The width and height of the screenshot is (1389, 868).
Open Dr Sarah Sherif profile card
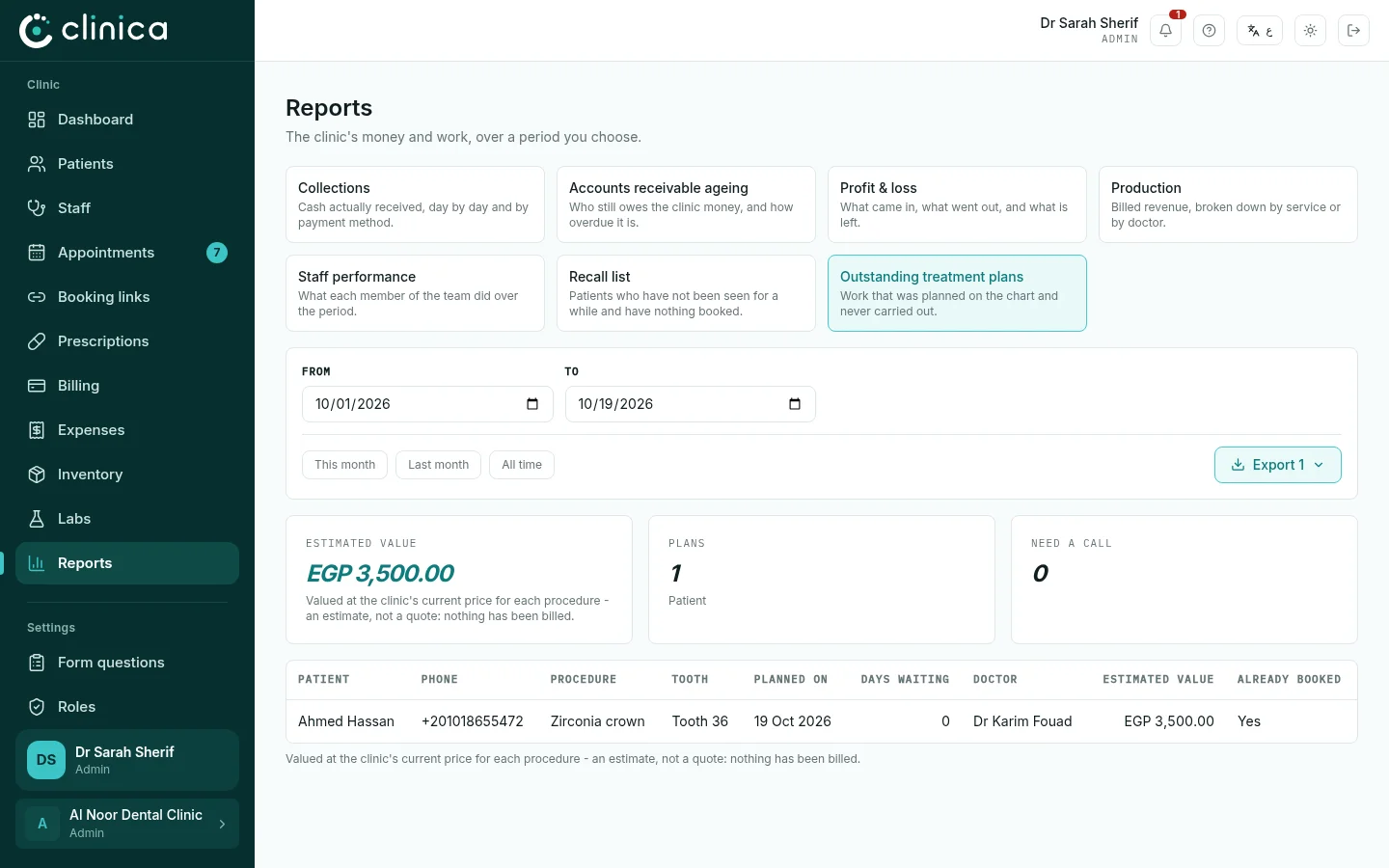pos(127,760)
